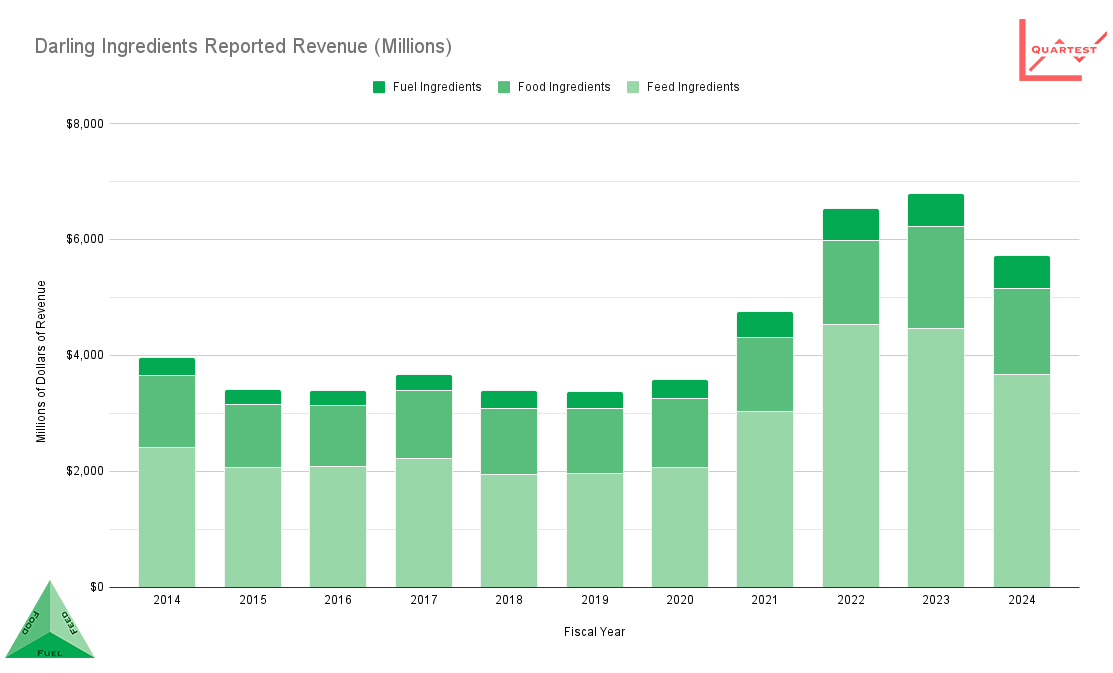The image size is (1113, 673).
Task: Click the 2018 Food Ingredients bar segment
Action: pos(509,442)
